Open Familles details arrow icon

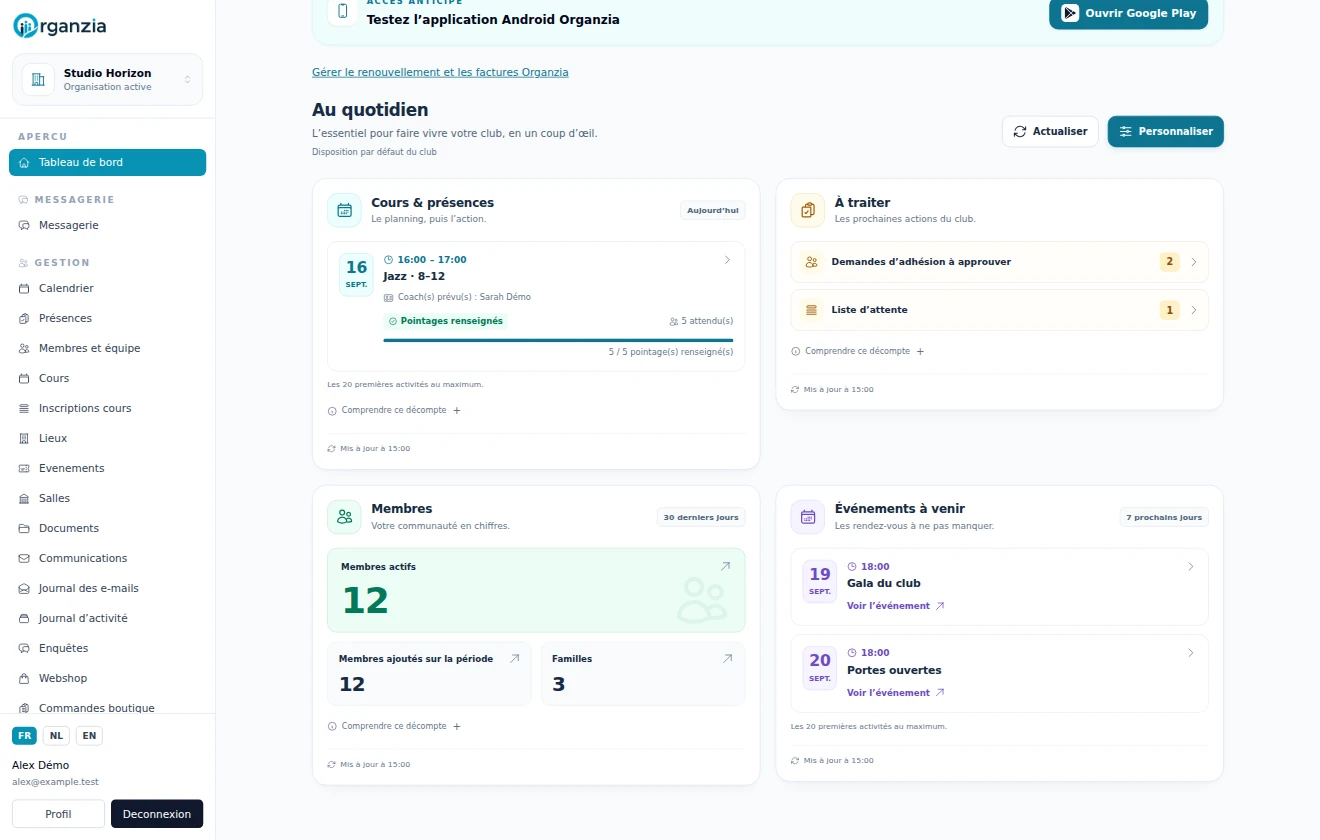728,659
